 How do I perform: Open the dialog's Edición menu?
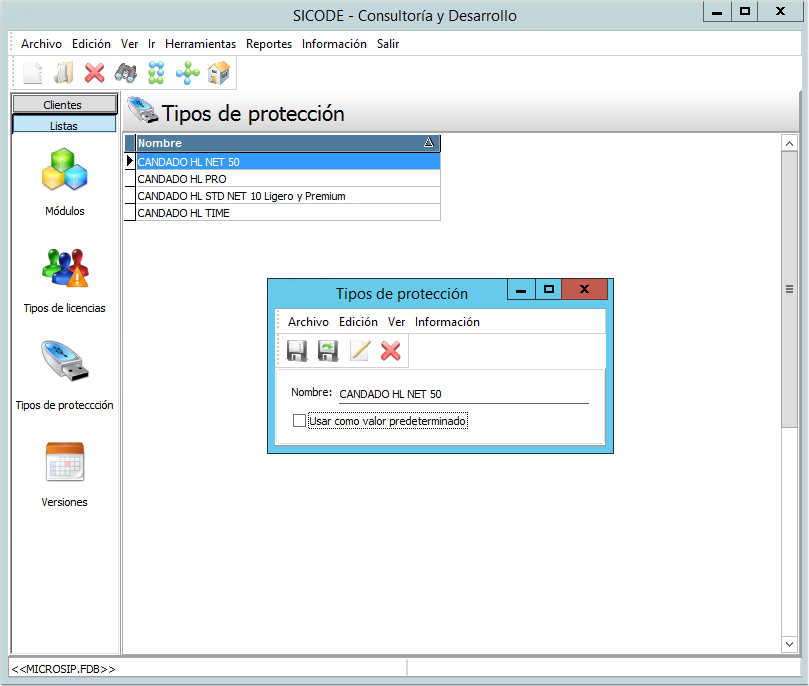click(x=358, y=322)
